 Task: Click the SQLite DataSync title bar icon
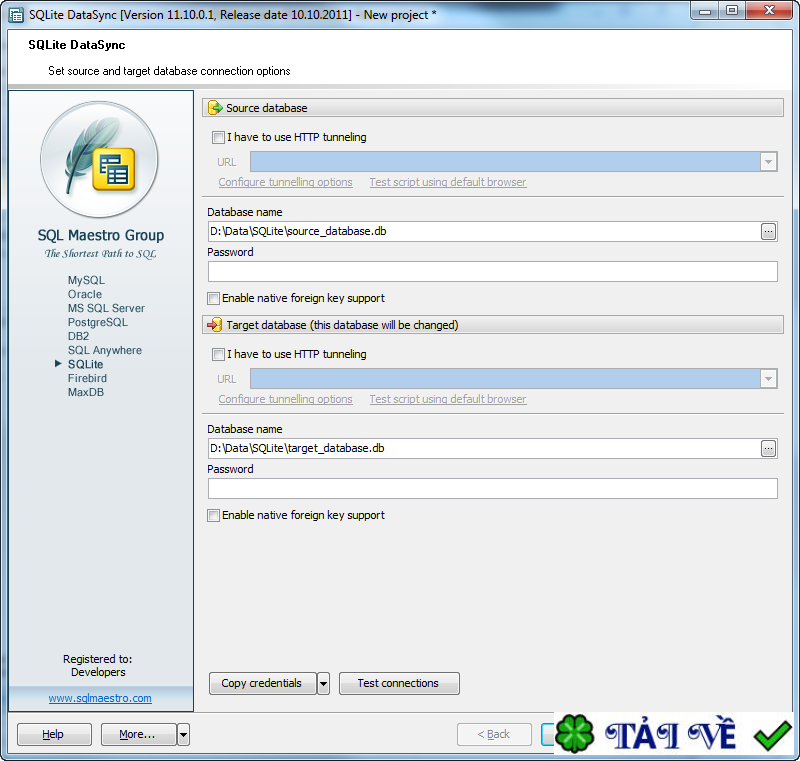click(x=14, y=12)
